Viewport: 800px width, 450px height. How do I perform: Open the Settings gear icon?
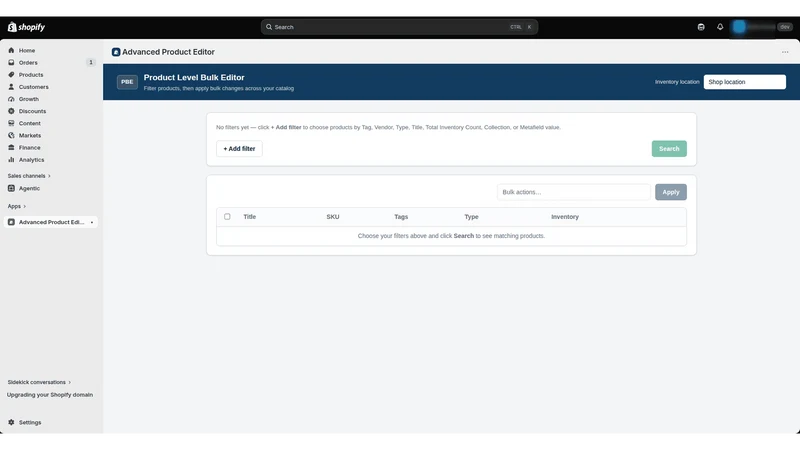click(11, 422)
